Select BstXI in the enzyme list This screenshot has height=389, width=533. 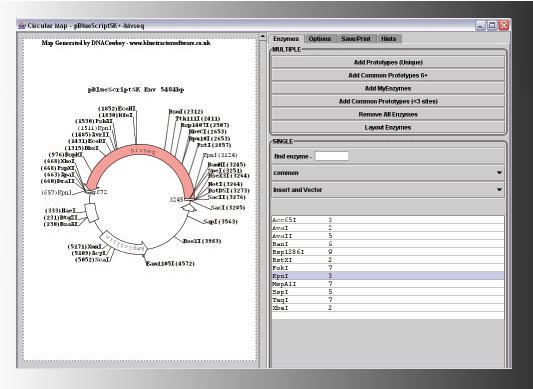388,260
